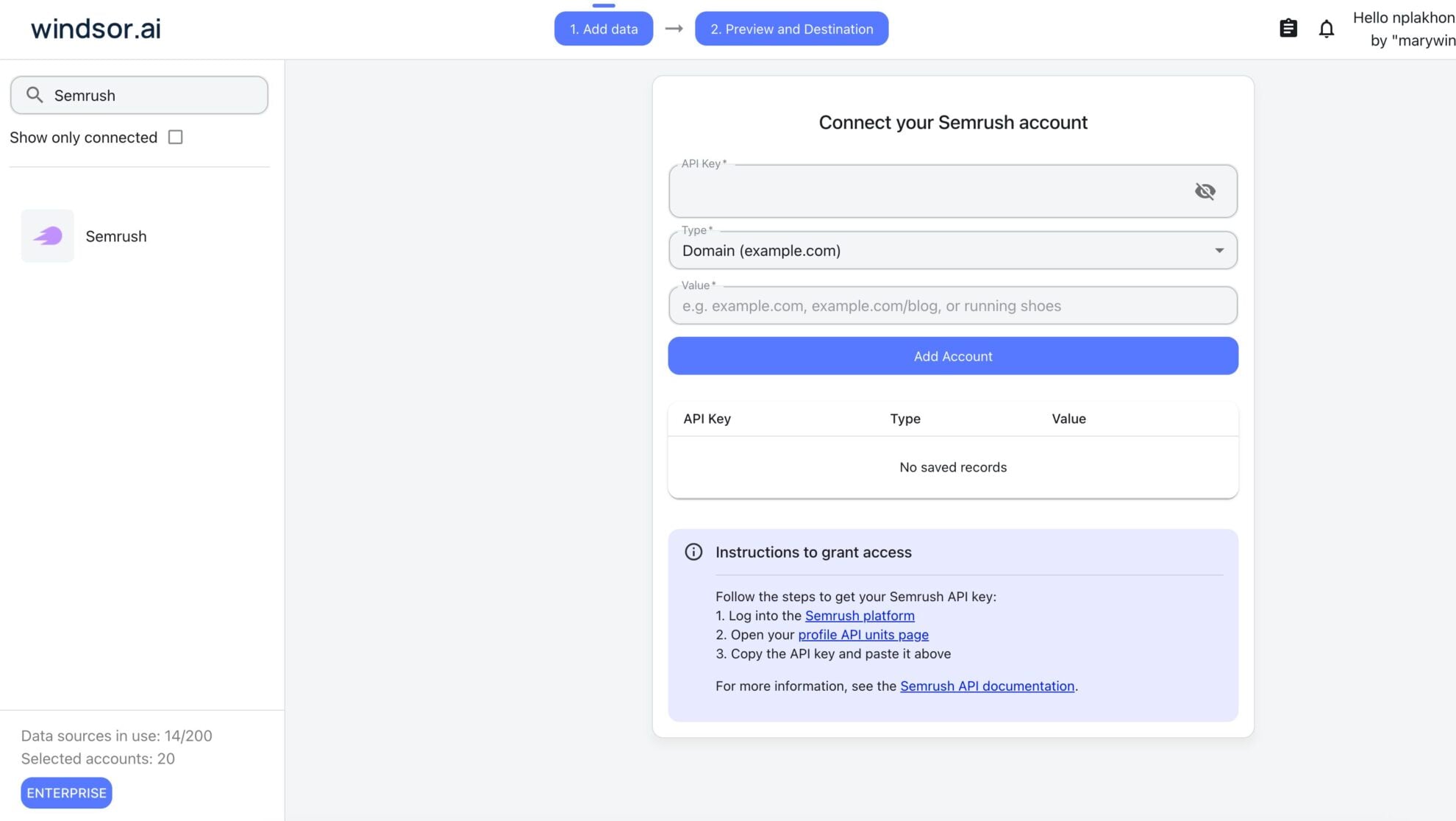1456x821 pixels.
Task: Click the Semrush connector logo
Action: pos(48,235)
